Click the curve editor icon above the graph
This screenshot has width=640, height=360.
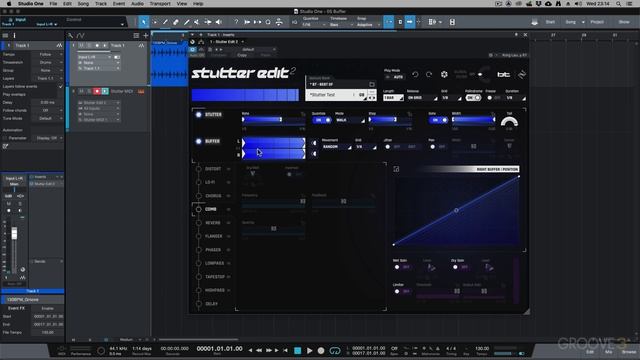click(x=396, y=169)
